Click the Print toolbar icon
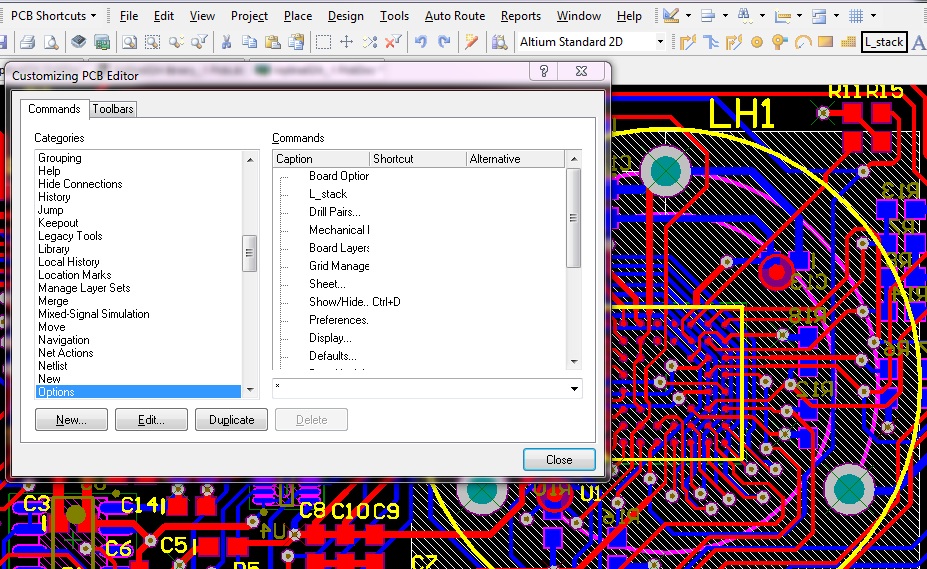This screenshot has width=927, height=569. pos(27,42)
